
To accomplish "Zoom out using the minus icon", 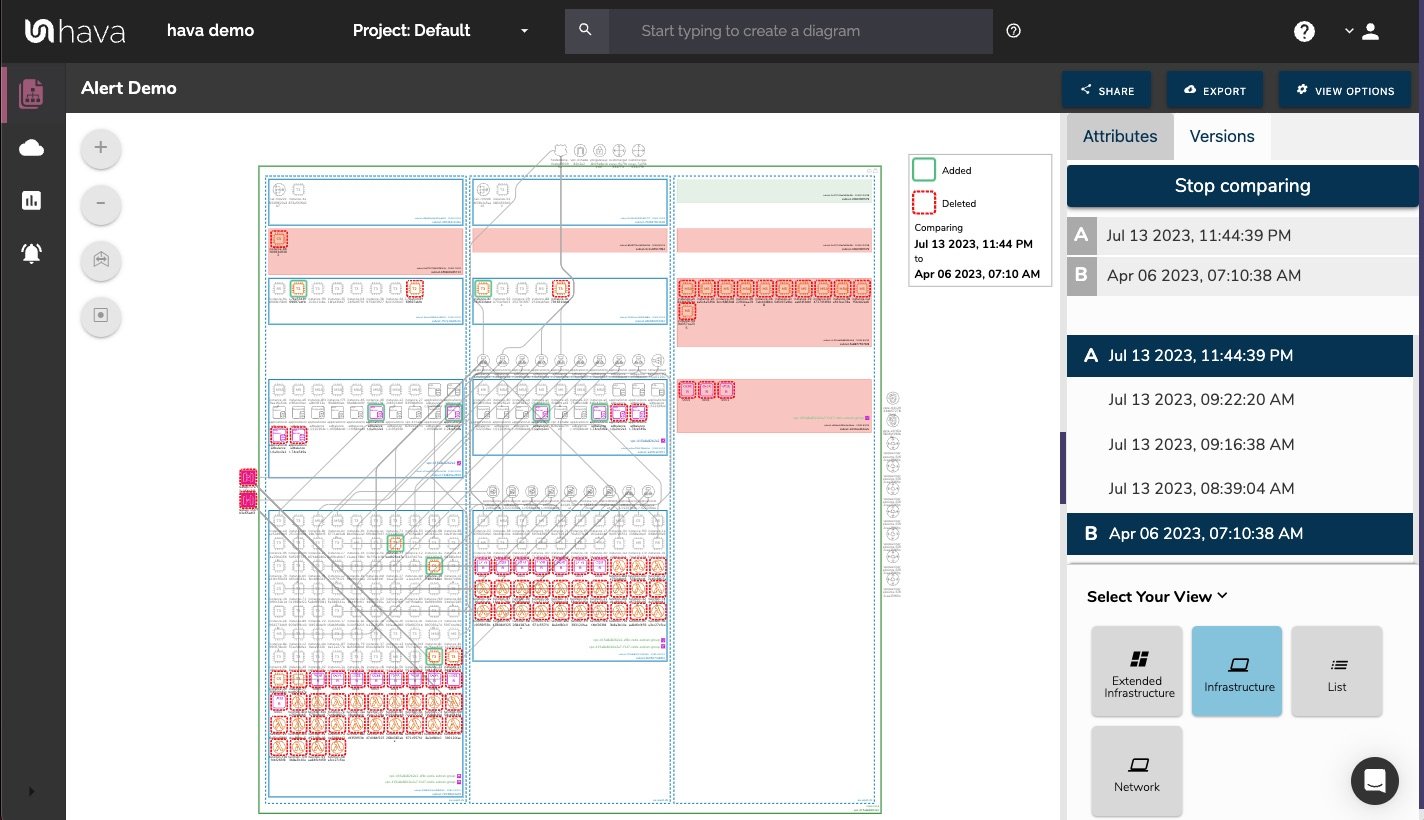I will 100,204.
